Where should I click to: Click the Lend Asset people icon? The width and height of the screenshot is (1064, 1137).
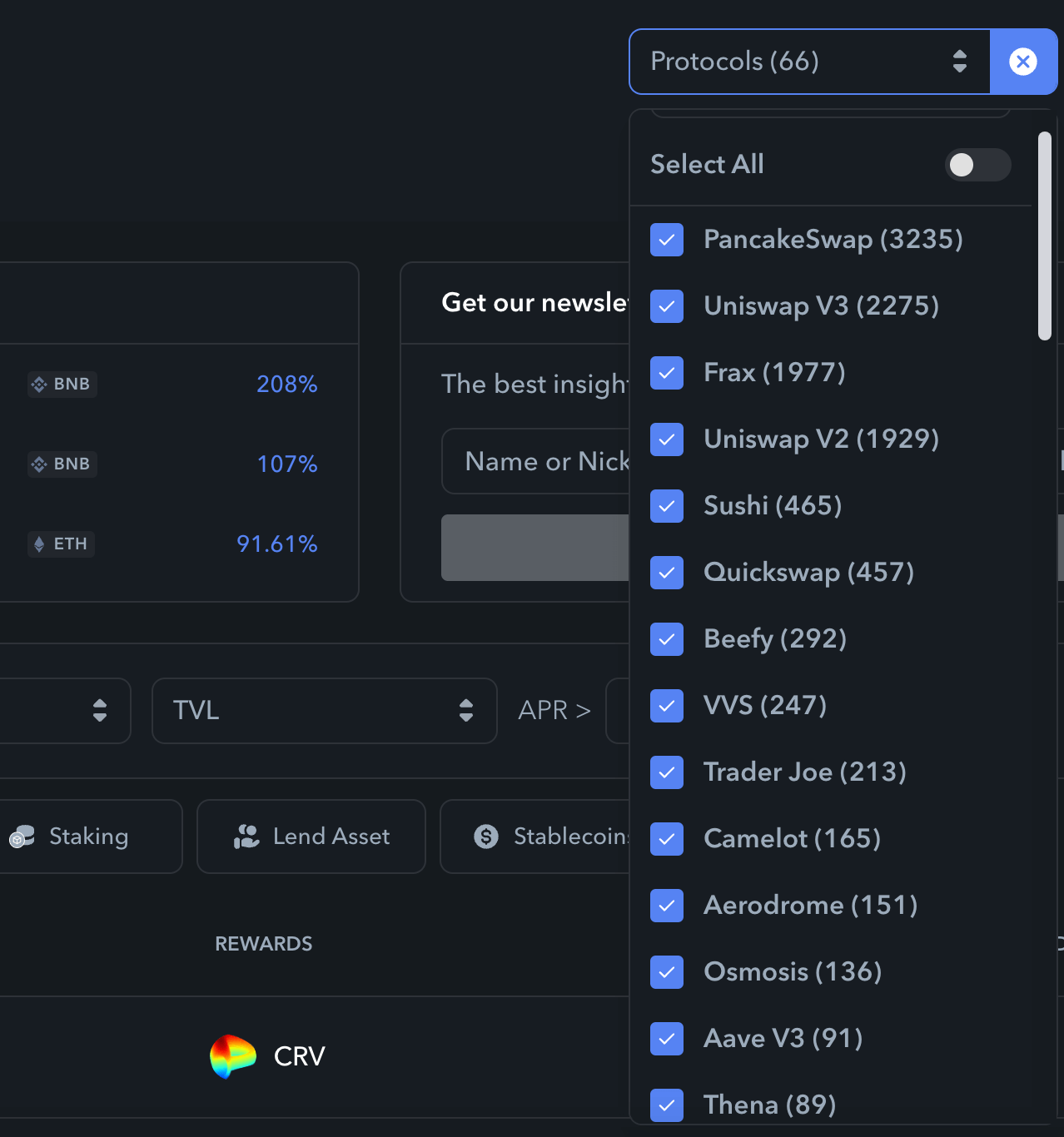point(246,837)
